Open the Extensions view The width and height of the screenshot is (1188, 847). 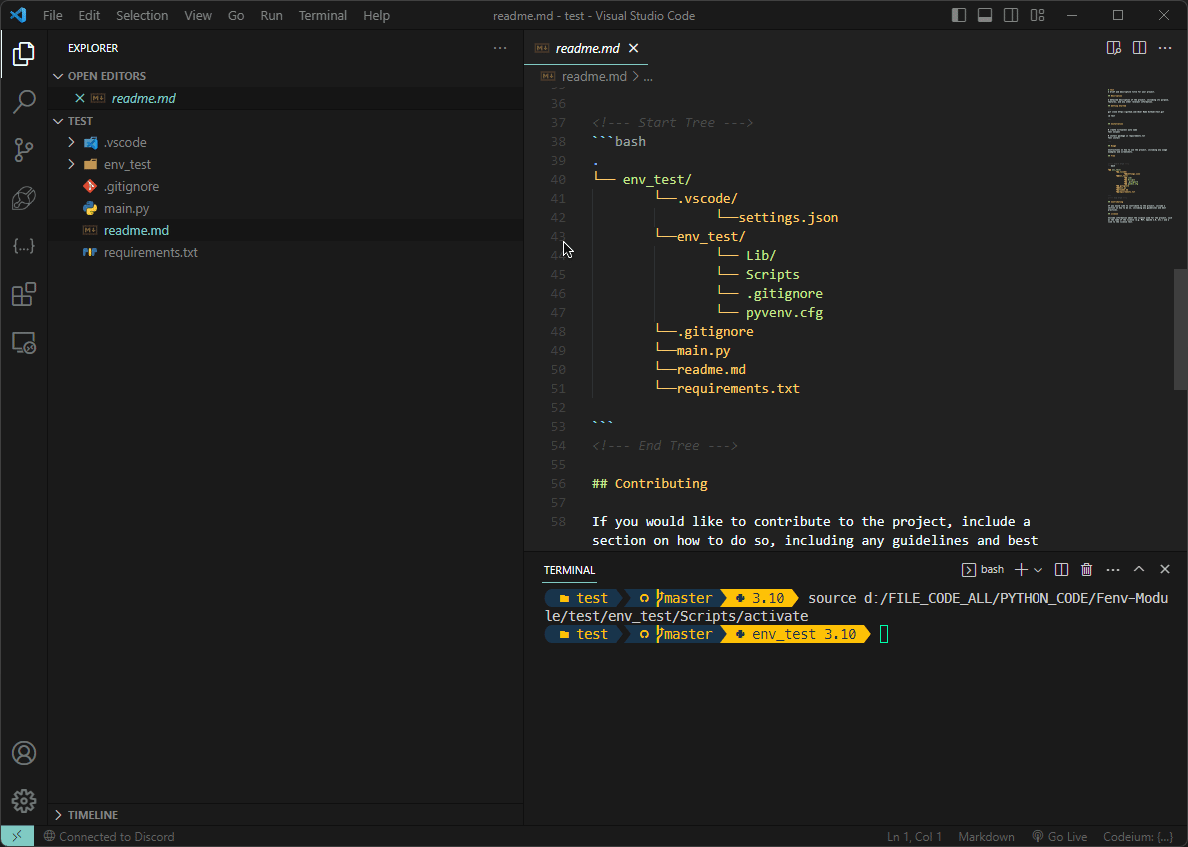[x=24, y=294]
